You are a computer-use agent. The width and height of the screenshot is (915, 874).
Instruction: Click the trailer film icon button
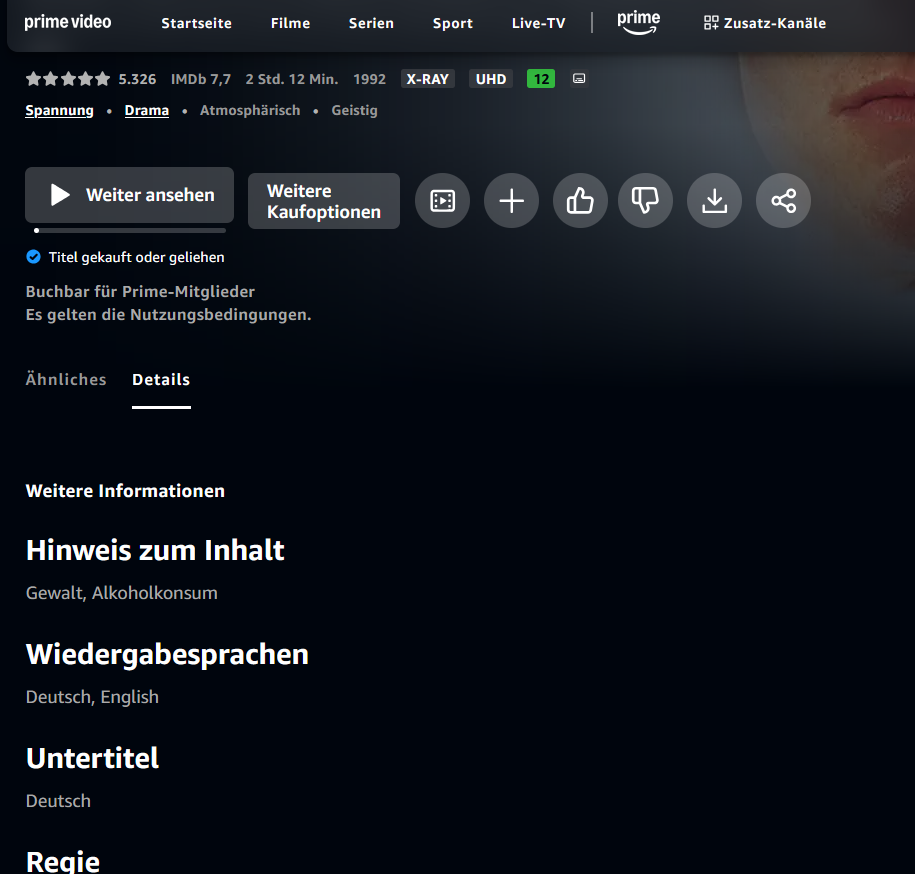pyautogui.click(x=442, y=201)
